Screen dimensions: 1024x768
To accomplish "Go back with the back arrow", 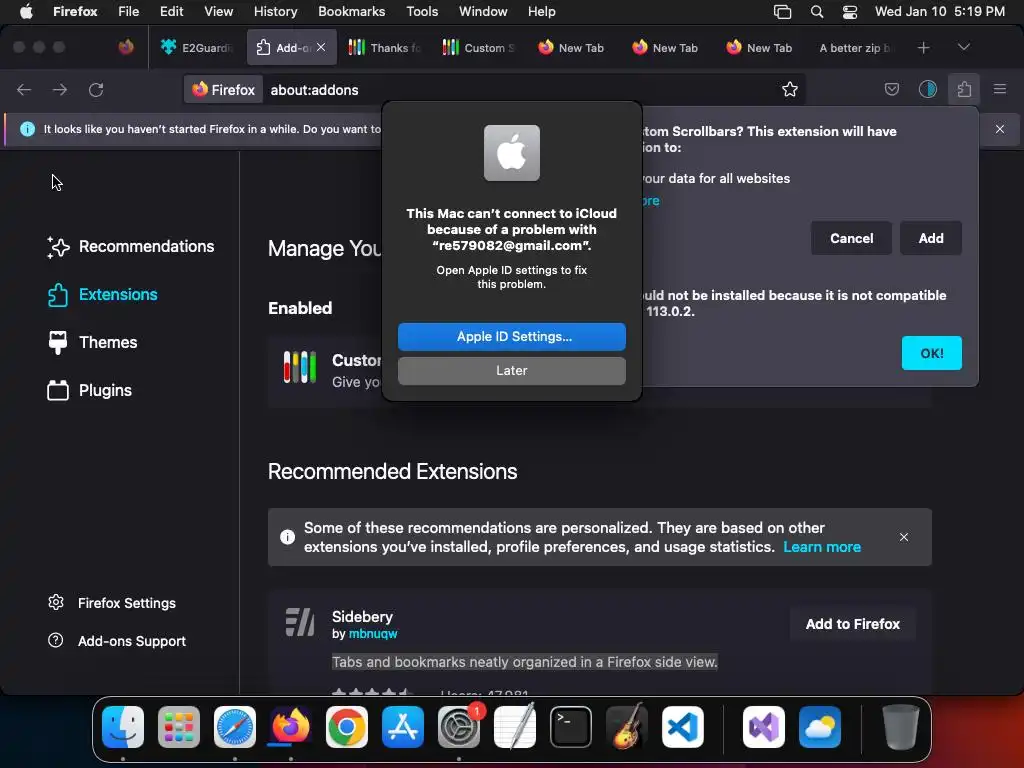I will click(24, 89).
